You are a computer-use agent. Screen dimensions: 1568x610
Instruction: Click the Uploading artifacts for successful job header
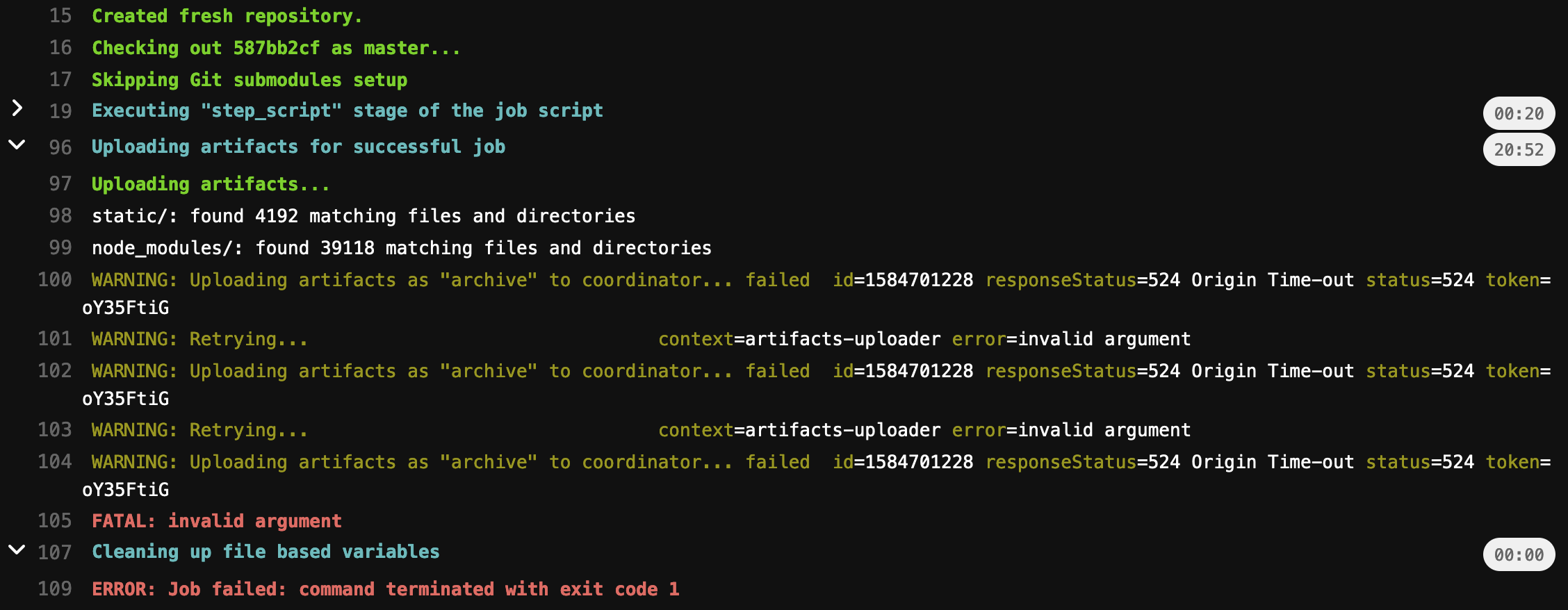pos(299,147)
